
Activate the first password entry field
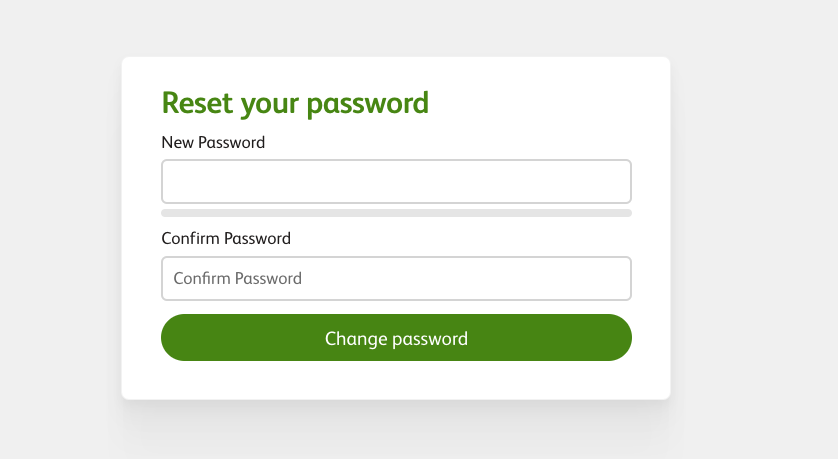(396, 182)
